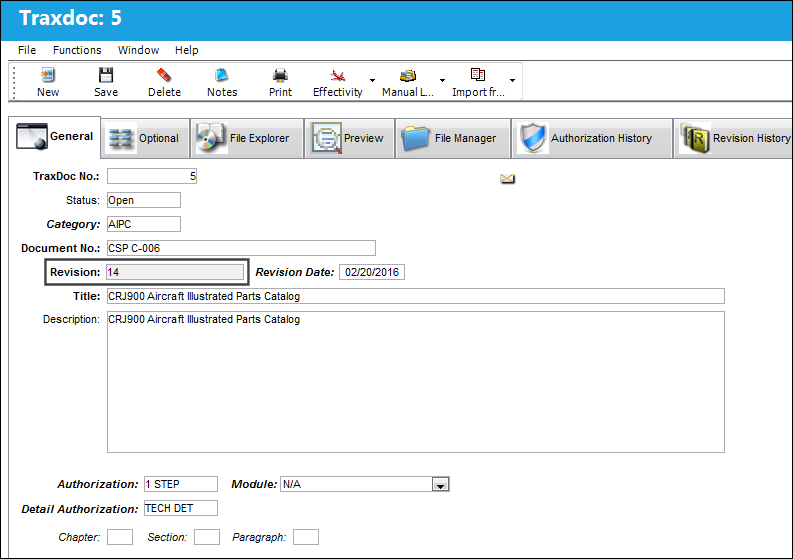Click the Section input box
793x559 pixels.
click(207, 537)
